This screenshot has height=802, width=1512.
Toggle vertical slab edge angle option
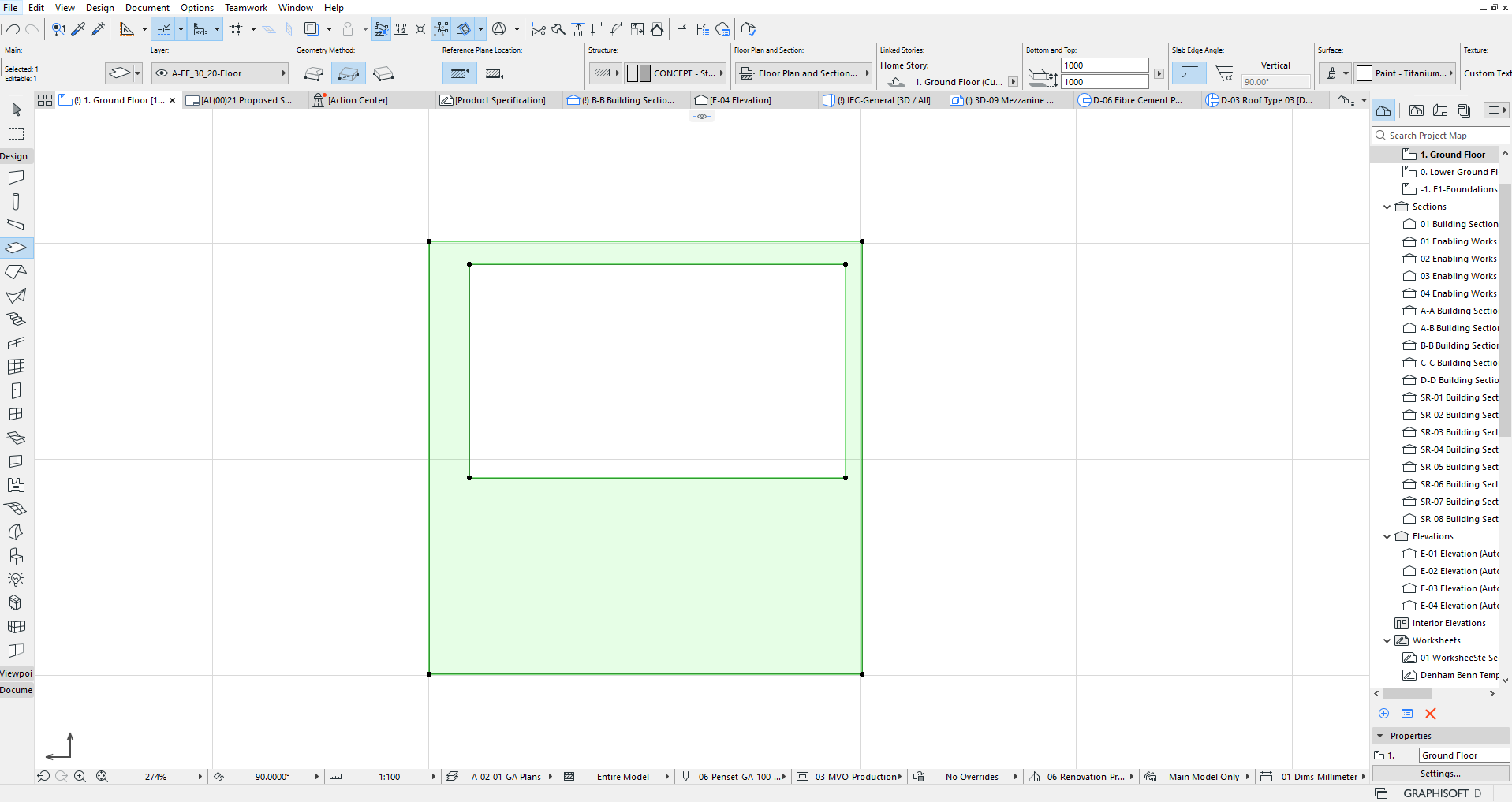pyautogui.click(x=1189, y=73)
